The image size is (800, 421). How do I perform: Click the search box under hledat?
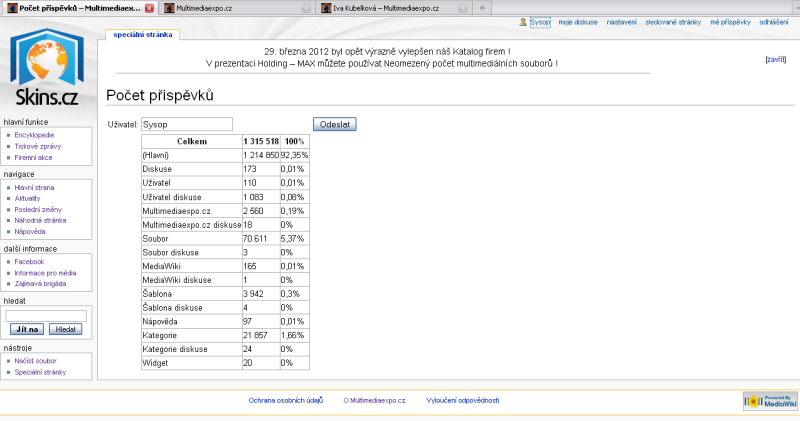(x=46, y=315)
